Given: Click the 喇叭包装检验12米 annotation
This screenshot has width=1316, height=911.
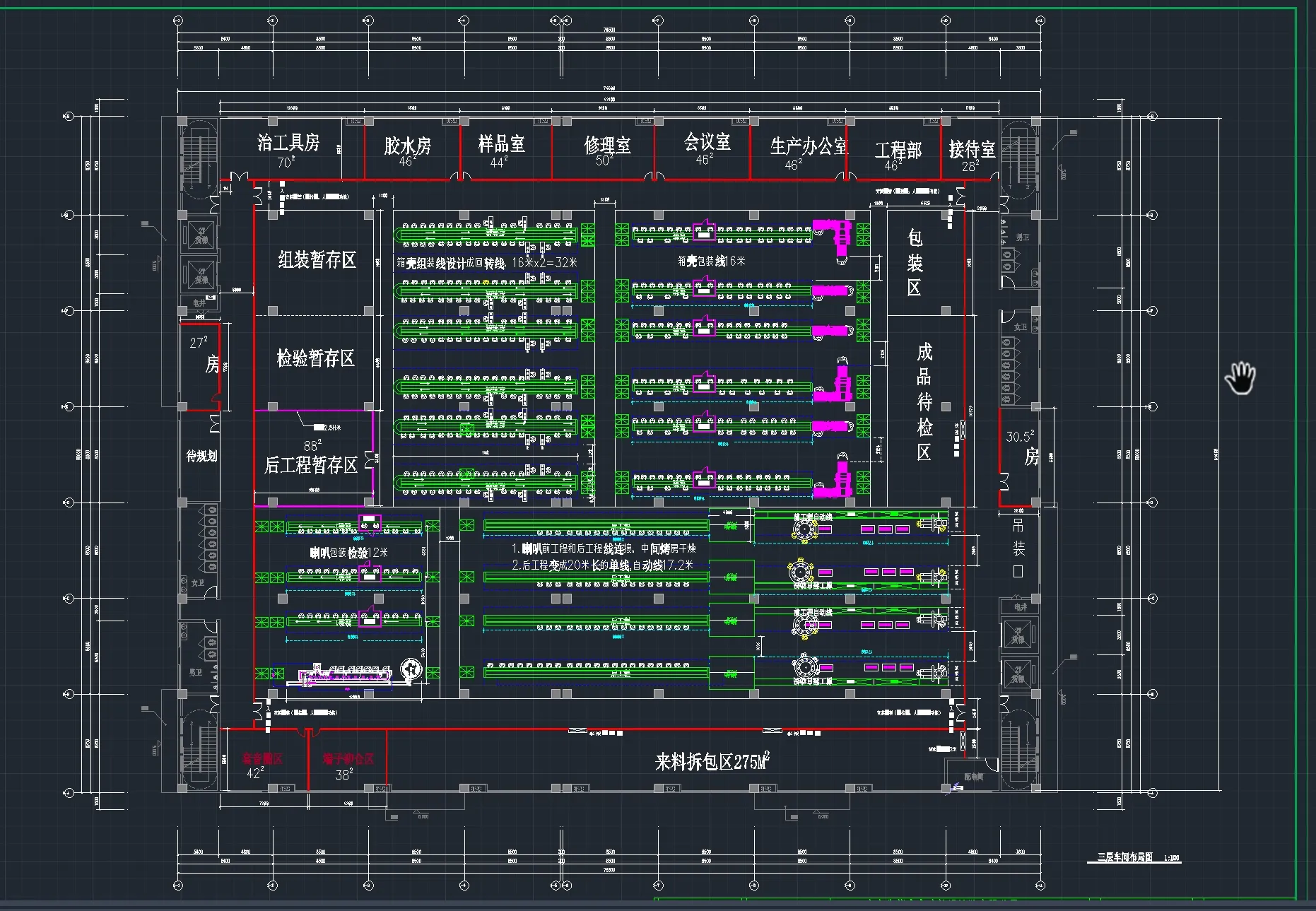Looking at the screenshot, I should (x=348, y=553).
